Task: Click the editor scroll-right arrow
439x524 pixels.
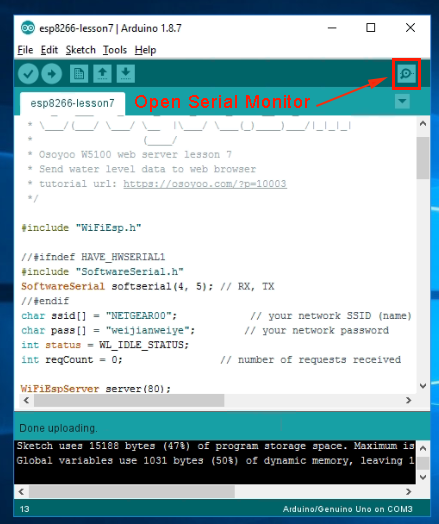Action: 408,400
